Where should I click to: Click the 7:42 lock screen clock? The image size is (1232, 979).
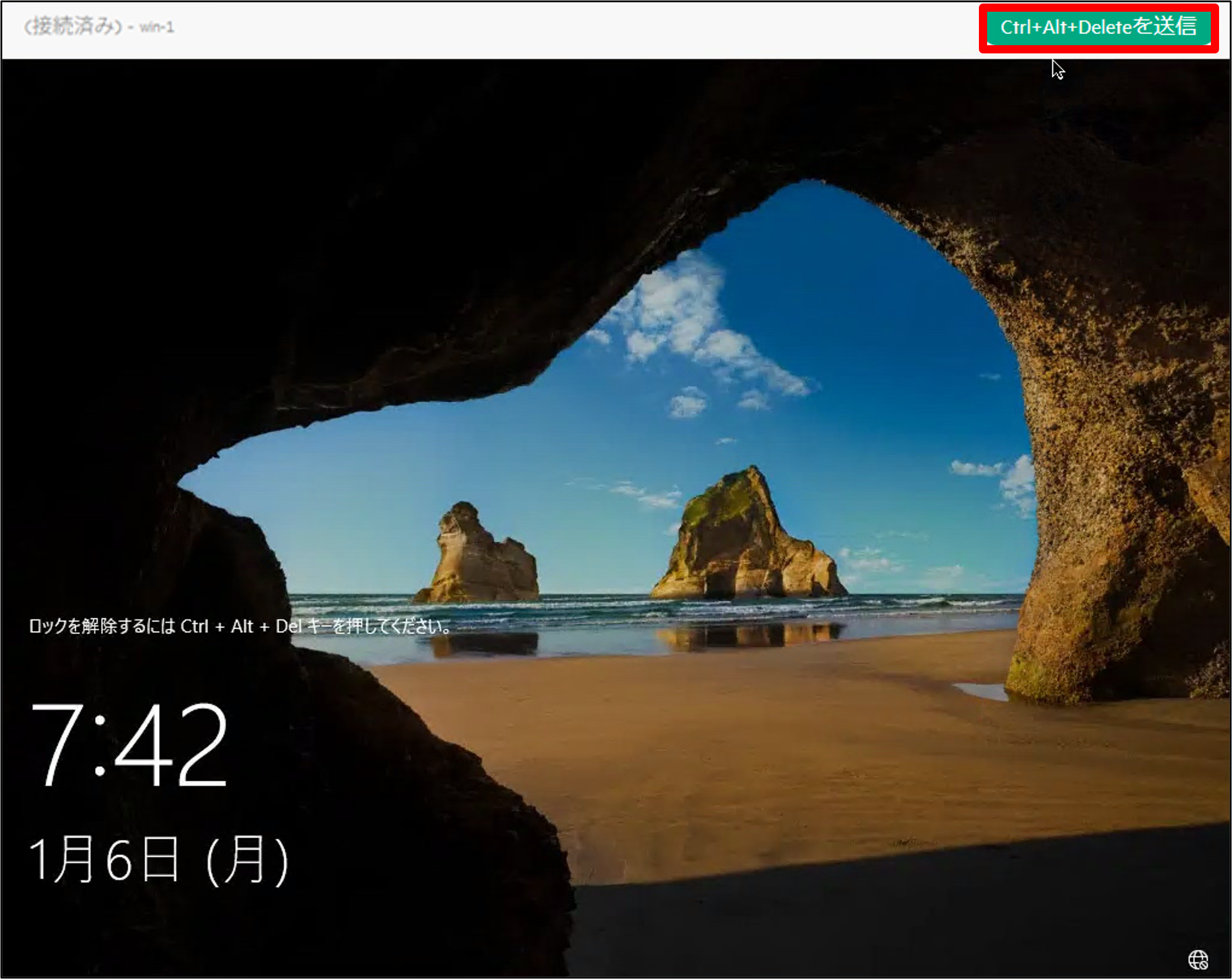coord(129,744)
